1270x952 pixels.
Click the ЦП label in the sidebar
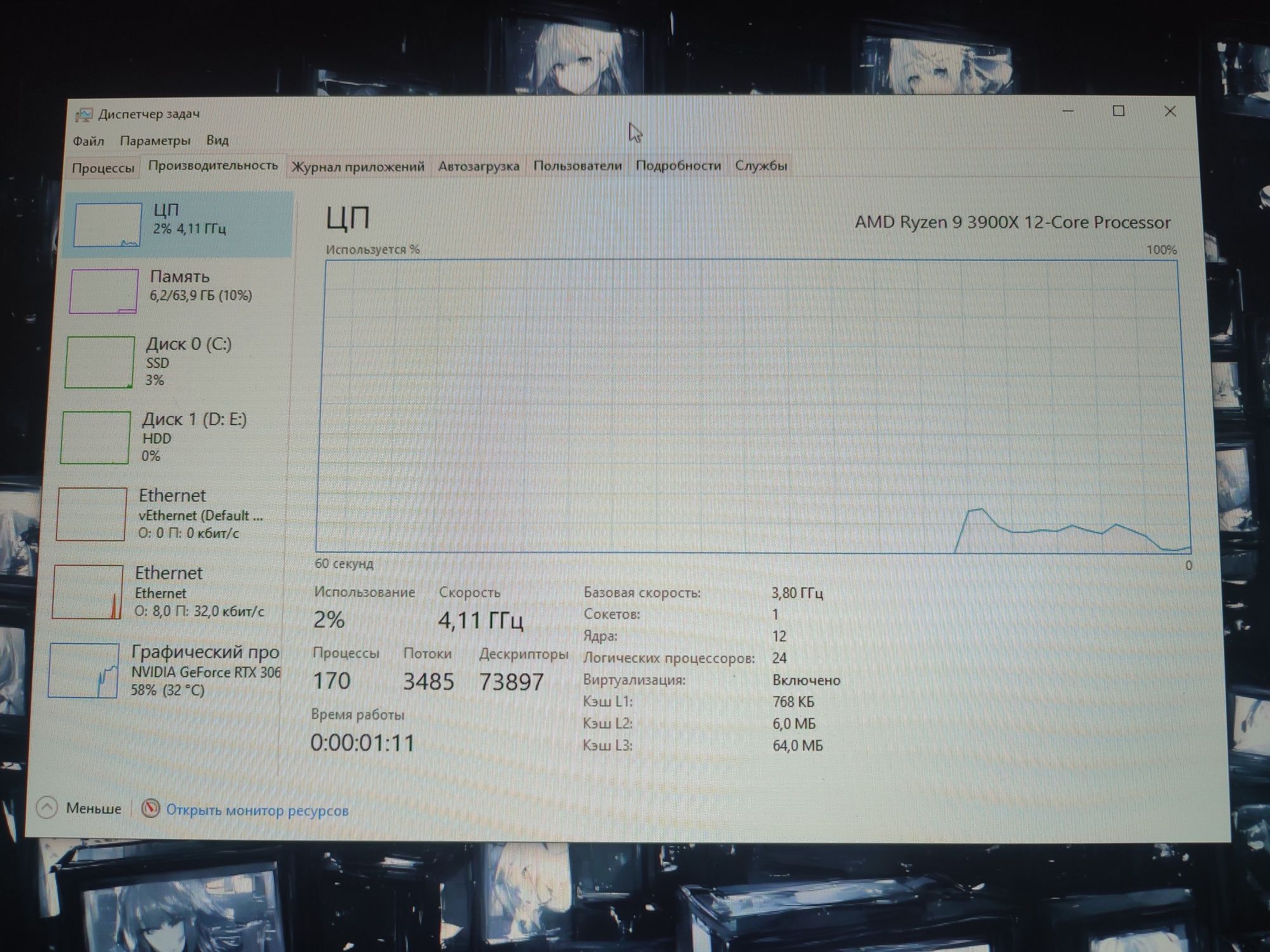point(166,210)
